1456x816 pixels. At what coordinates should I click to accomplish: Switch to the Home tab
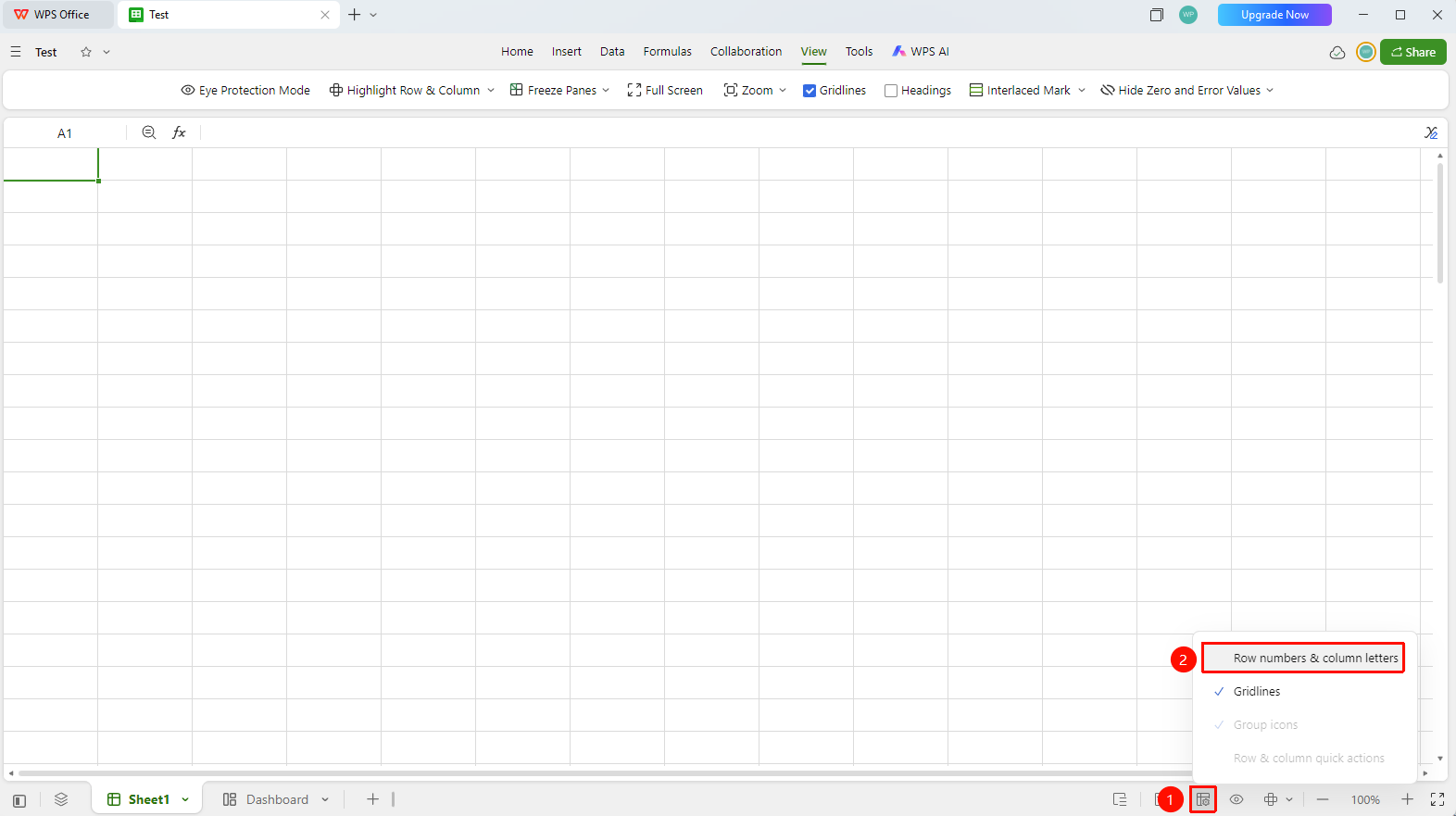(x=517, y=52)
